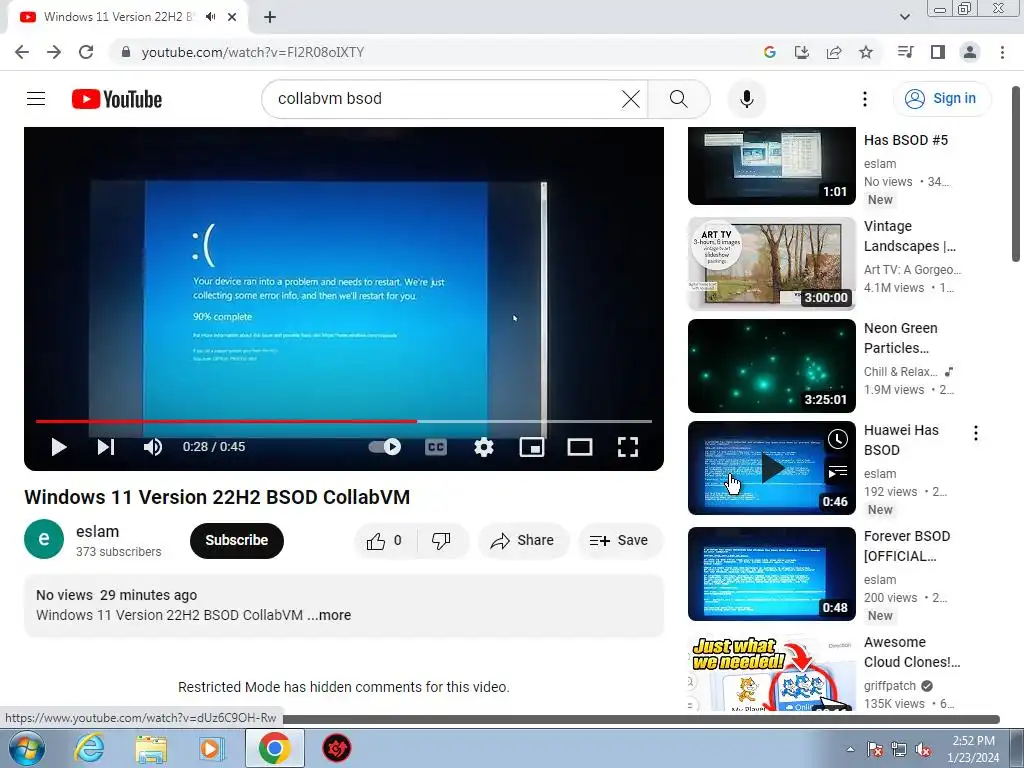Add Huawei Has BSOD to Watch later
The image size is (1024, 768).
837,440
